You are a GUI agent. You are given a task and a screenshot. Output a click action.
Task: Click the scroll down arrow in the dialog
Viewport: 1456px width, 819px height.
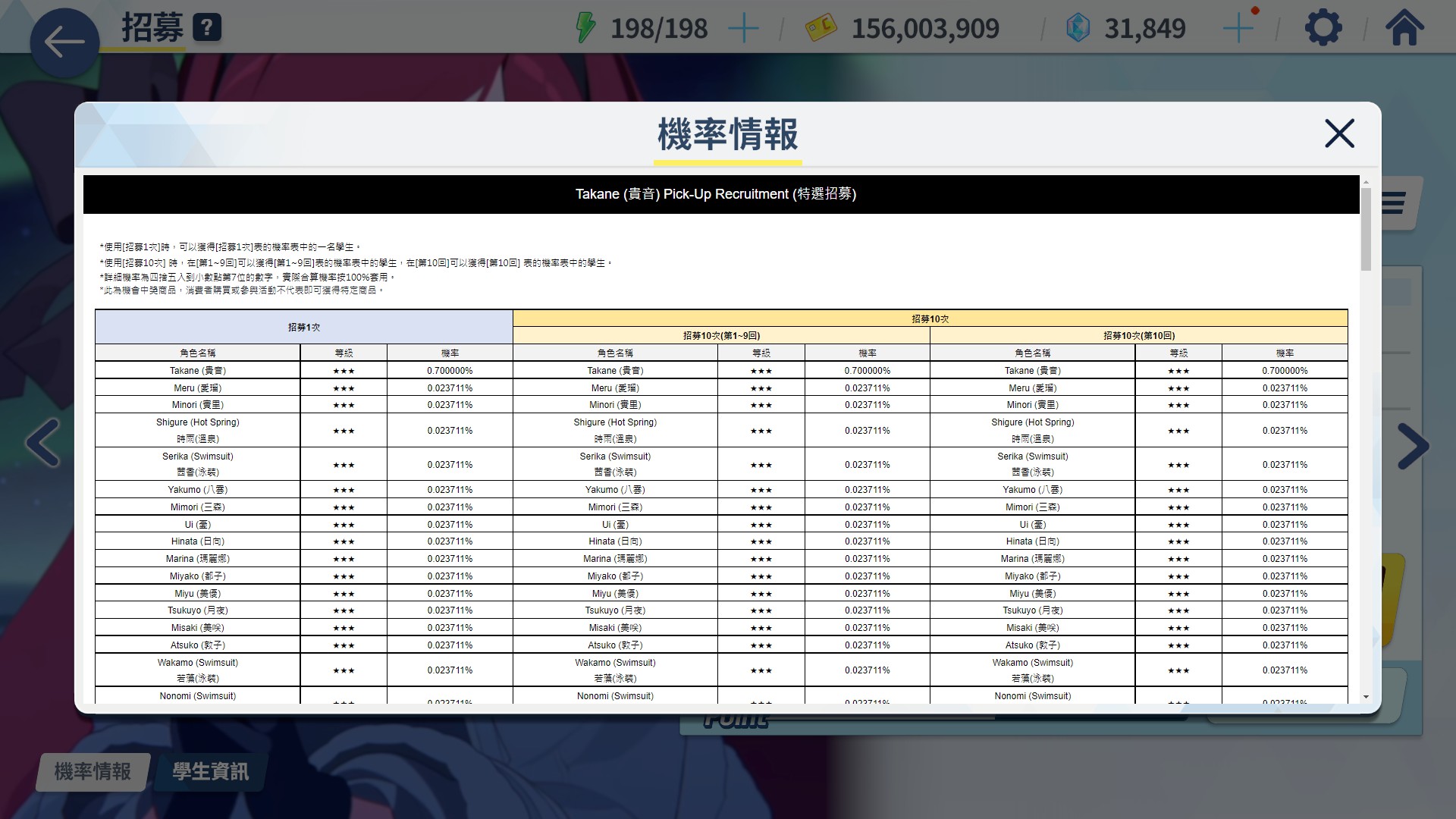(1366, 697)
